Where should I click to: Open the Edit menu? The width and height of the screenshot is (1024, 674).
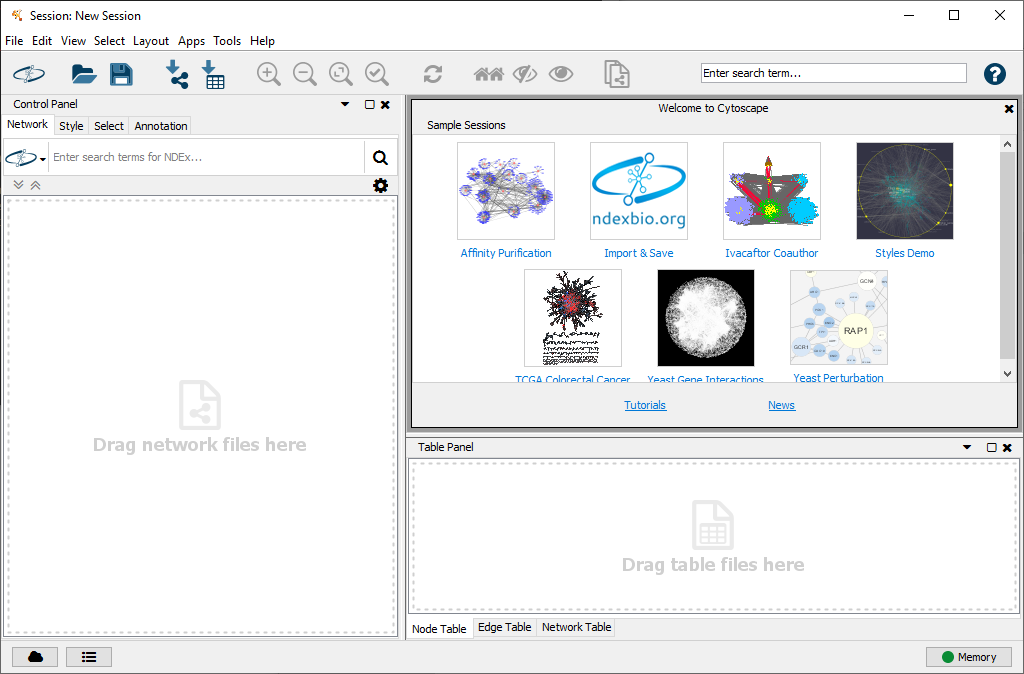[x=42, y=40]
